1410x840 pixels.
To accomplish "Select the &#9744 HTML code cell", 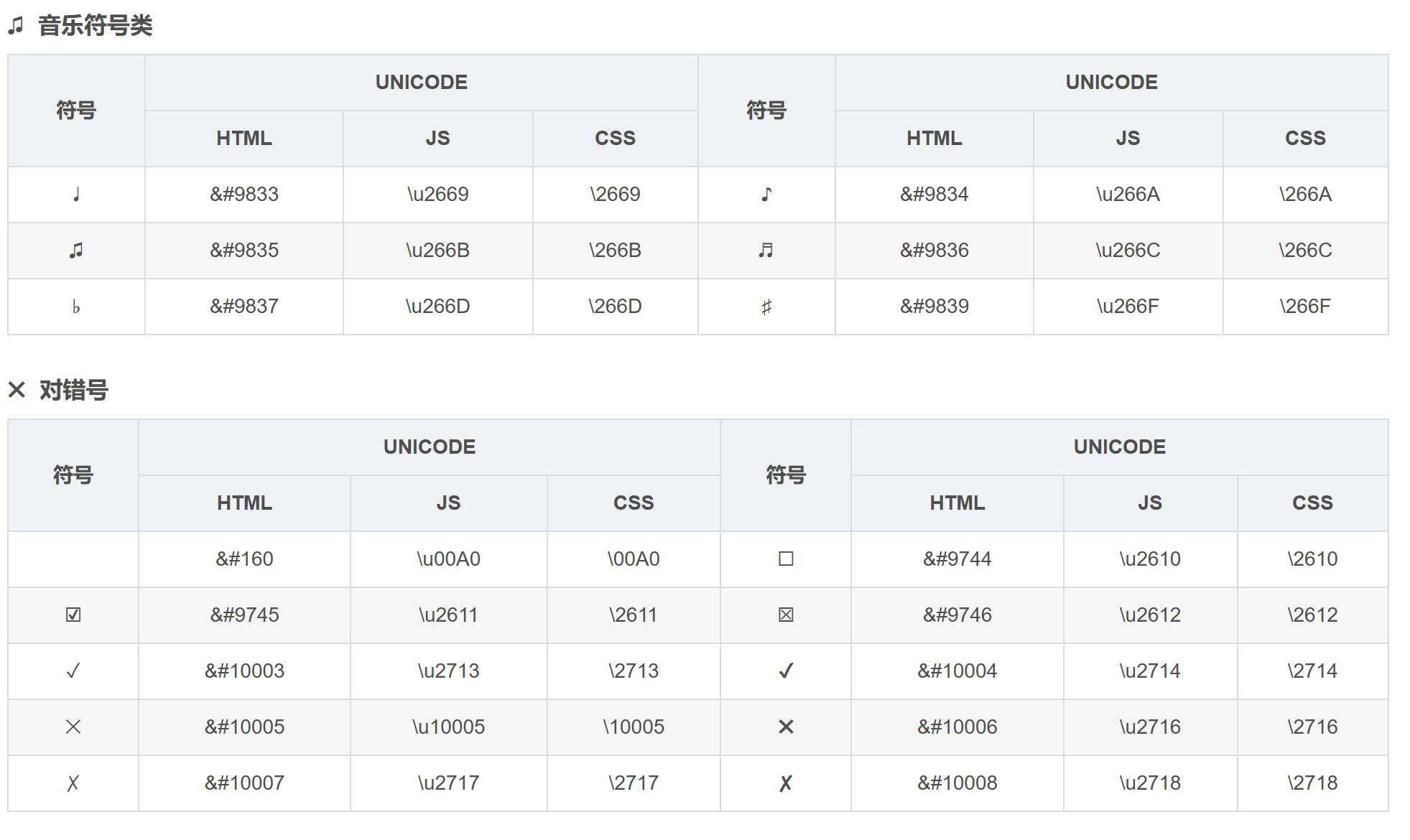I will [957, 559].
